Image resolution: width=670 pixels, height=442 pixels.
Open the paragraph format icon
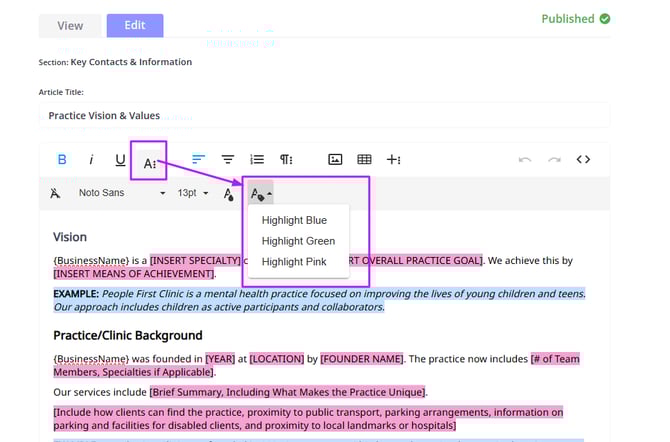pyautogui.click(x=287, y=160)
